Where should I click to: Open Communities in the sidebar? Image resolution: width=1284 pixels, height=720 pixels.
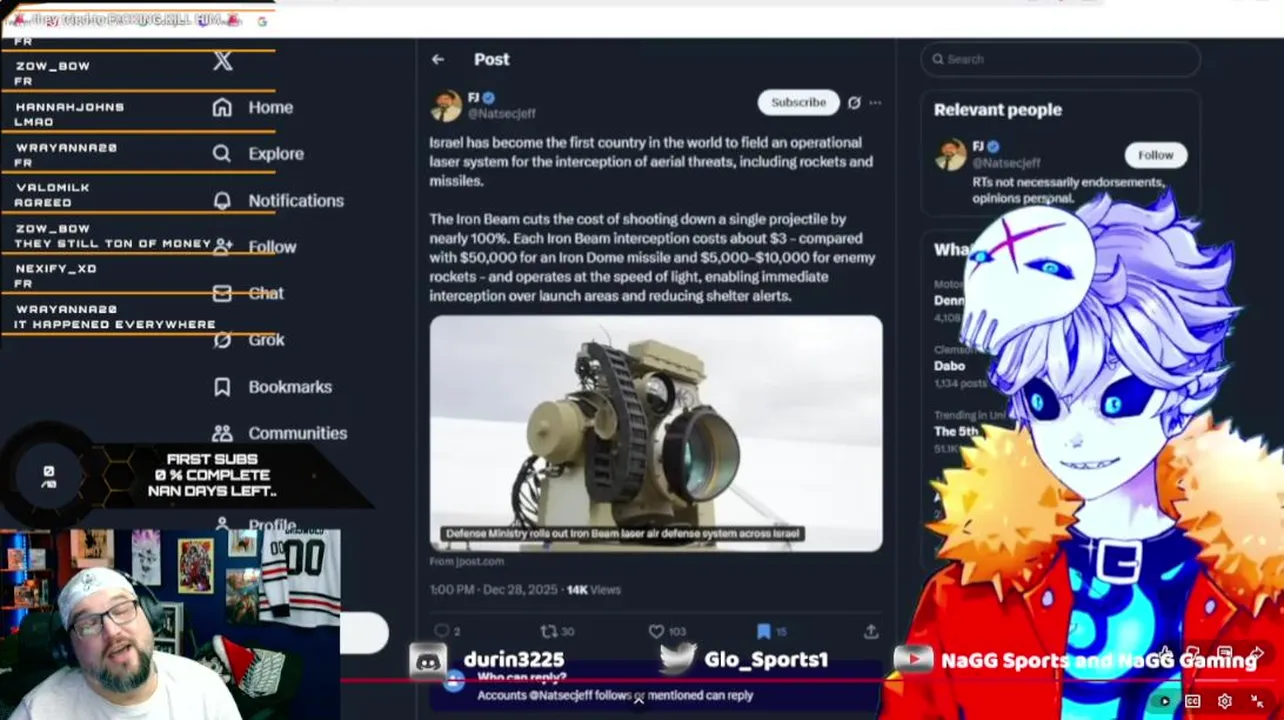coord(298,433)
